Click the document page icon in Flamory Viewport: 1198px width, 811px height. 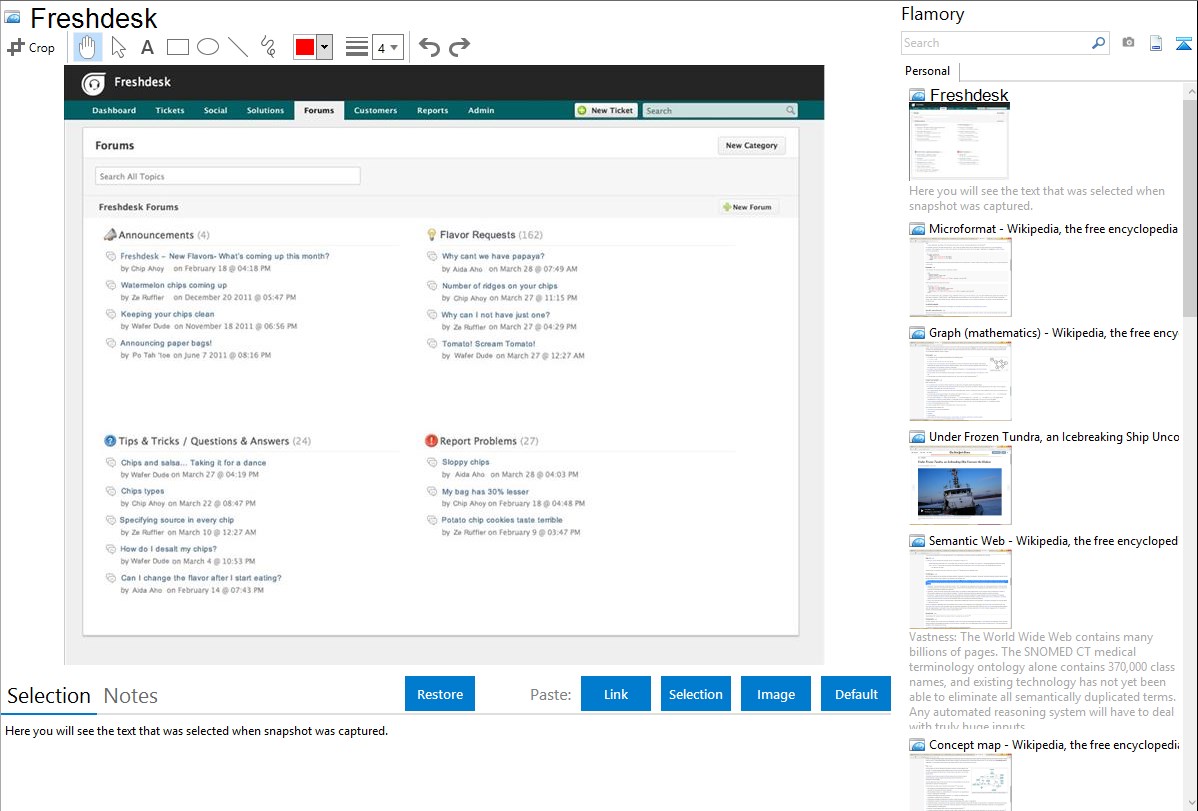tap(1156, 43)
